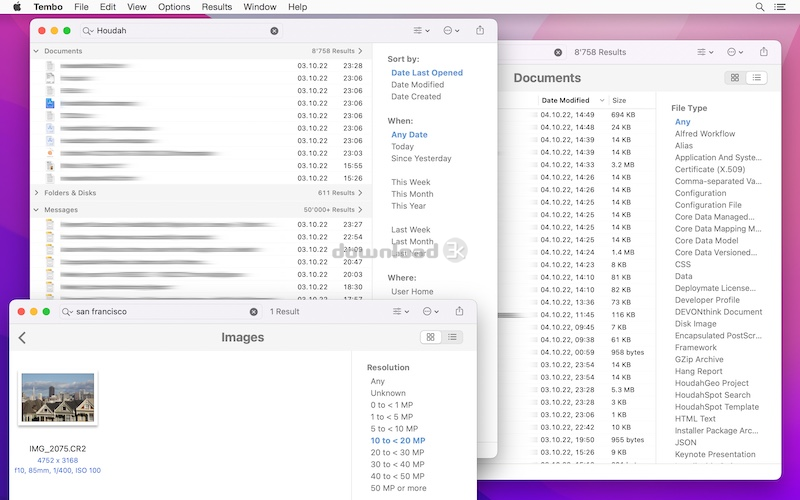Go back from the Images results

click(x=22, y=337)
